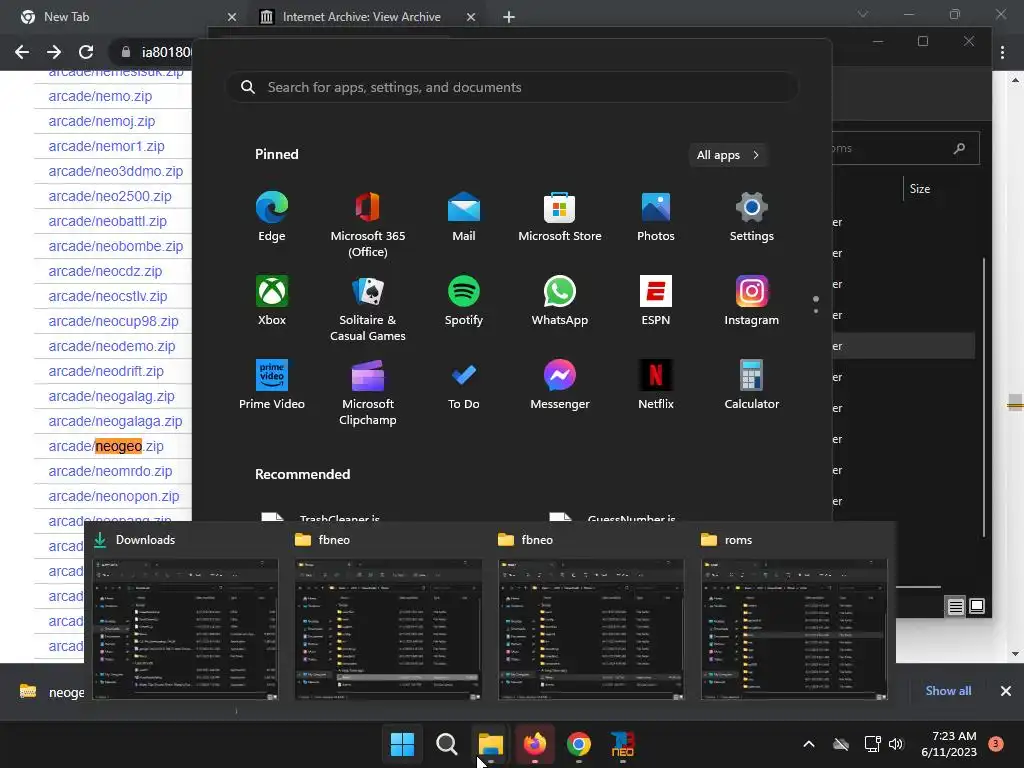The height and width of the screenshot is (768, 1024).
Task: Open arcade/neogeo.zip link
Action: pos(106,446)
